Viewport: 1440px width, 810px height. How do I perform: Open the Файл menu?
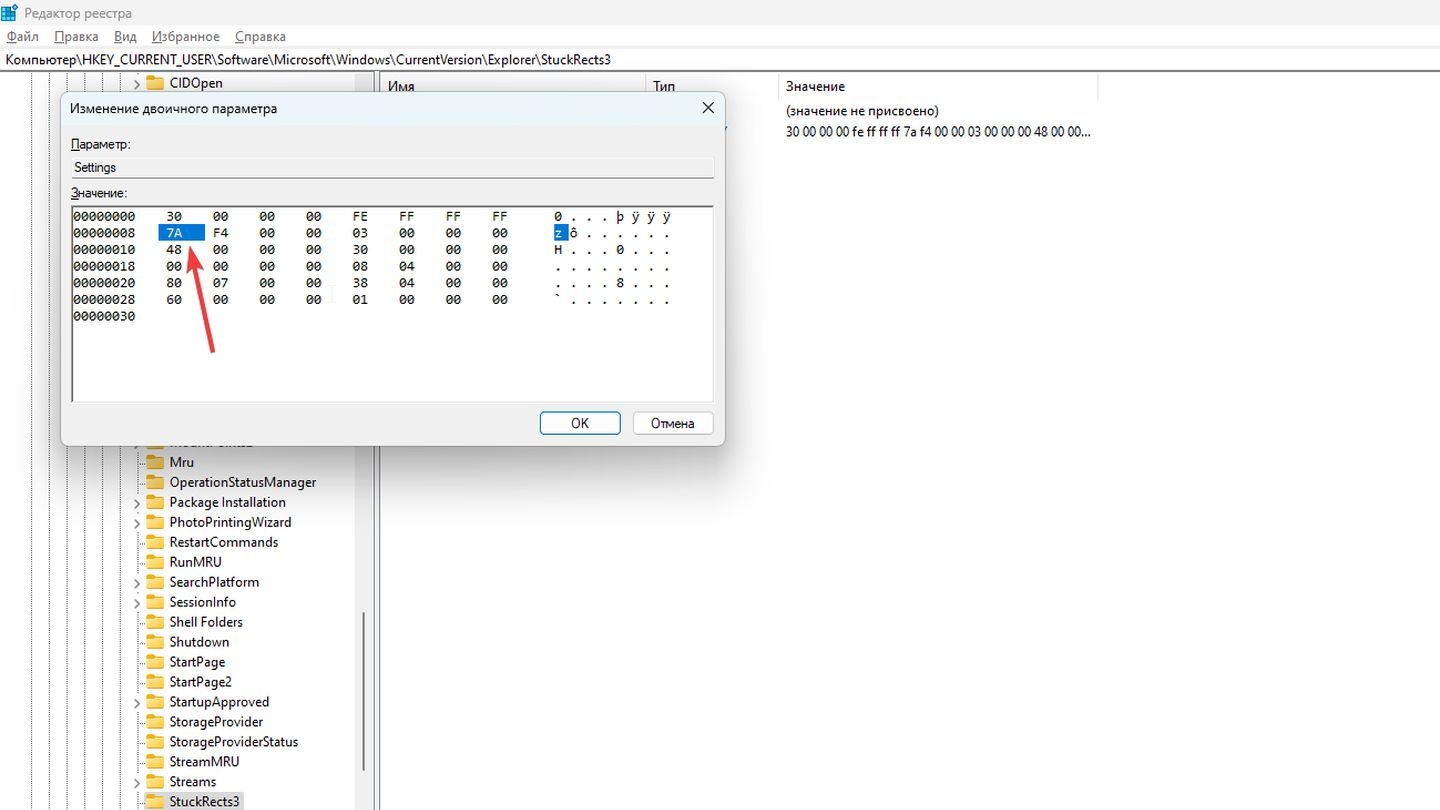(22, 36)
